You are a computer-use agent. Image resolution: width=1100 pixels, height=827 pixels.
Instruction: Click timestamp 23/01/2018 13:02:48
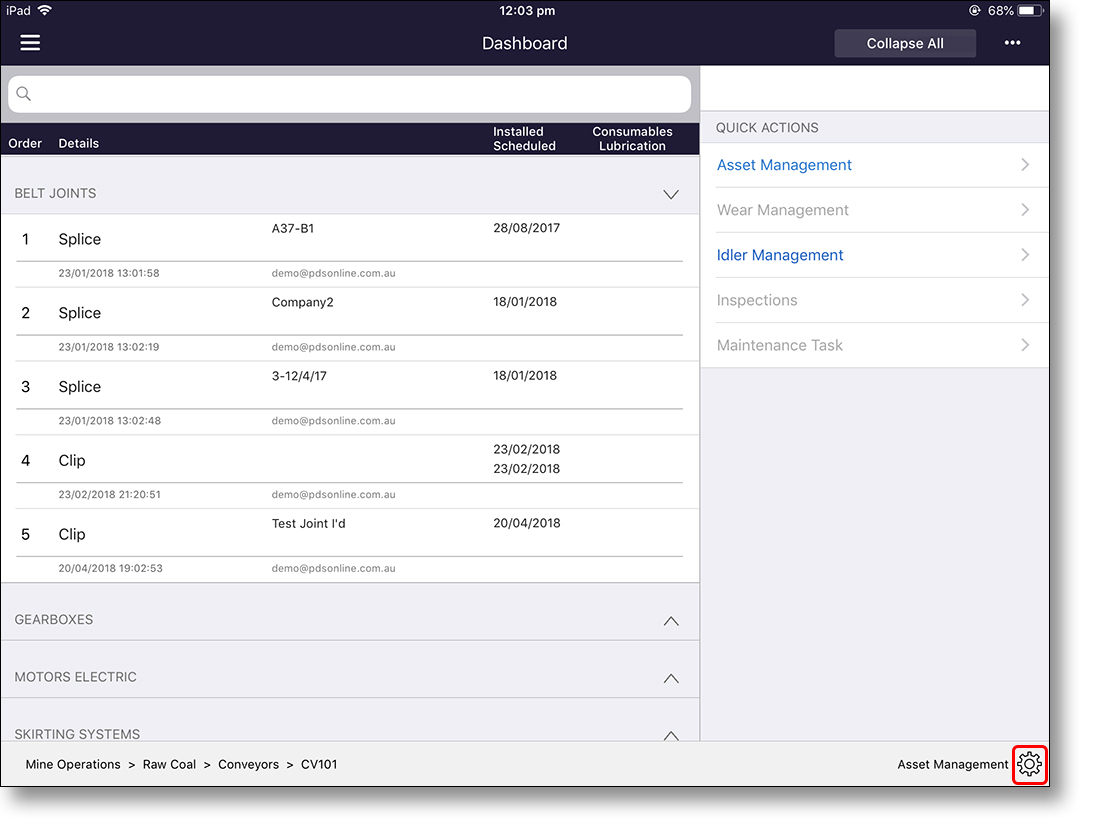[x=109, y=421]
